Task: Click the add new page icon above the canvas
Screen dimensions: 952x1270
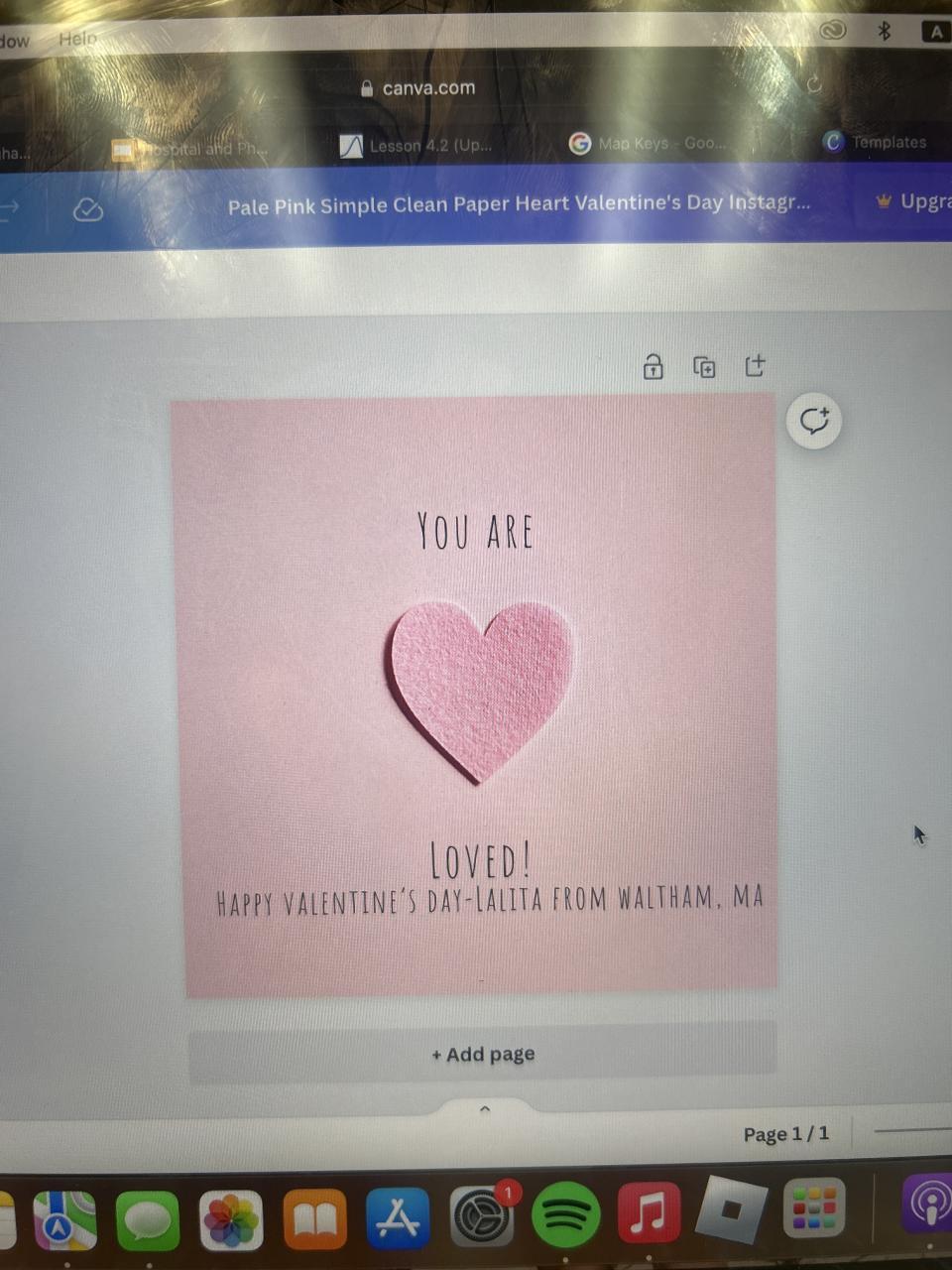Action: [755, 365]
